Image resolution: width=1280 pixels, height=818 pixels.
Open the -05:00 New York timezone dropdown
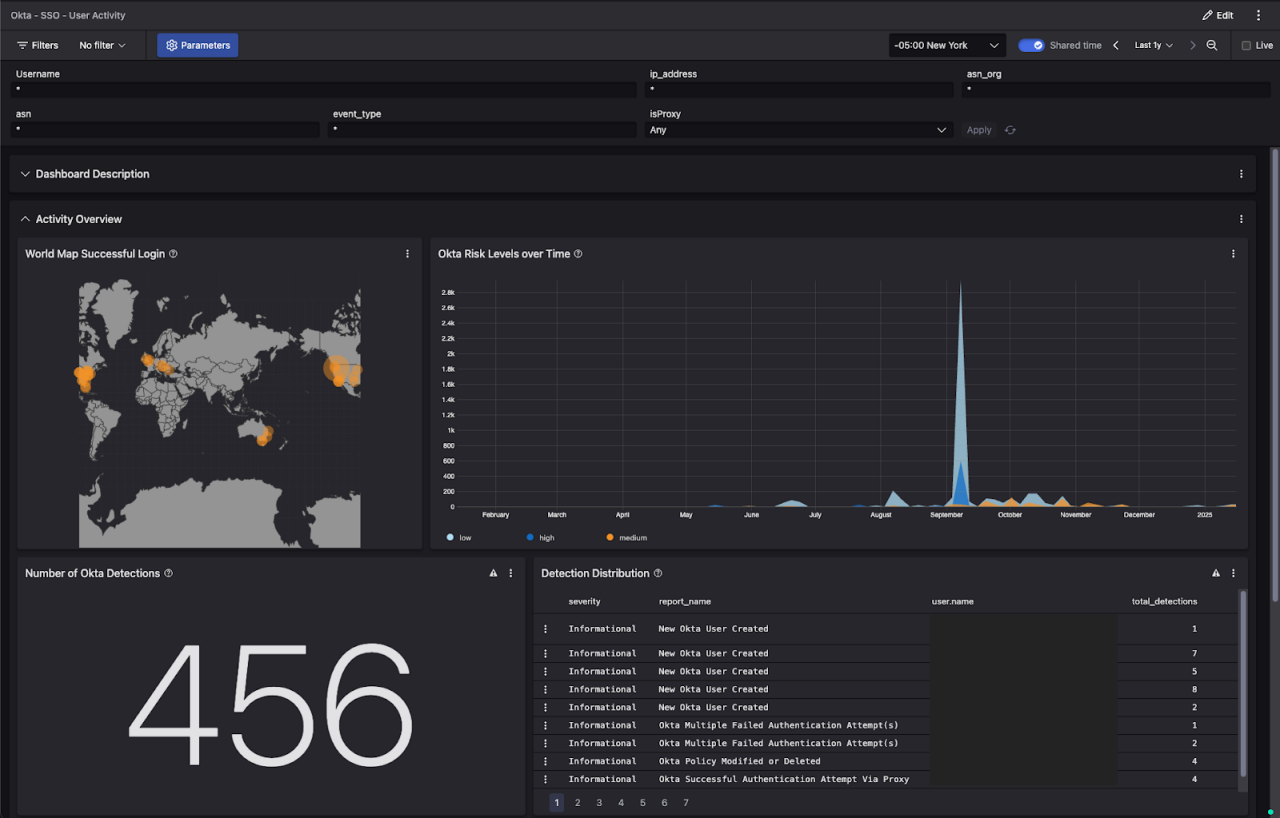pos(947,45)
